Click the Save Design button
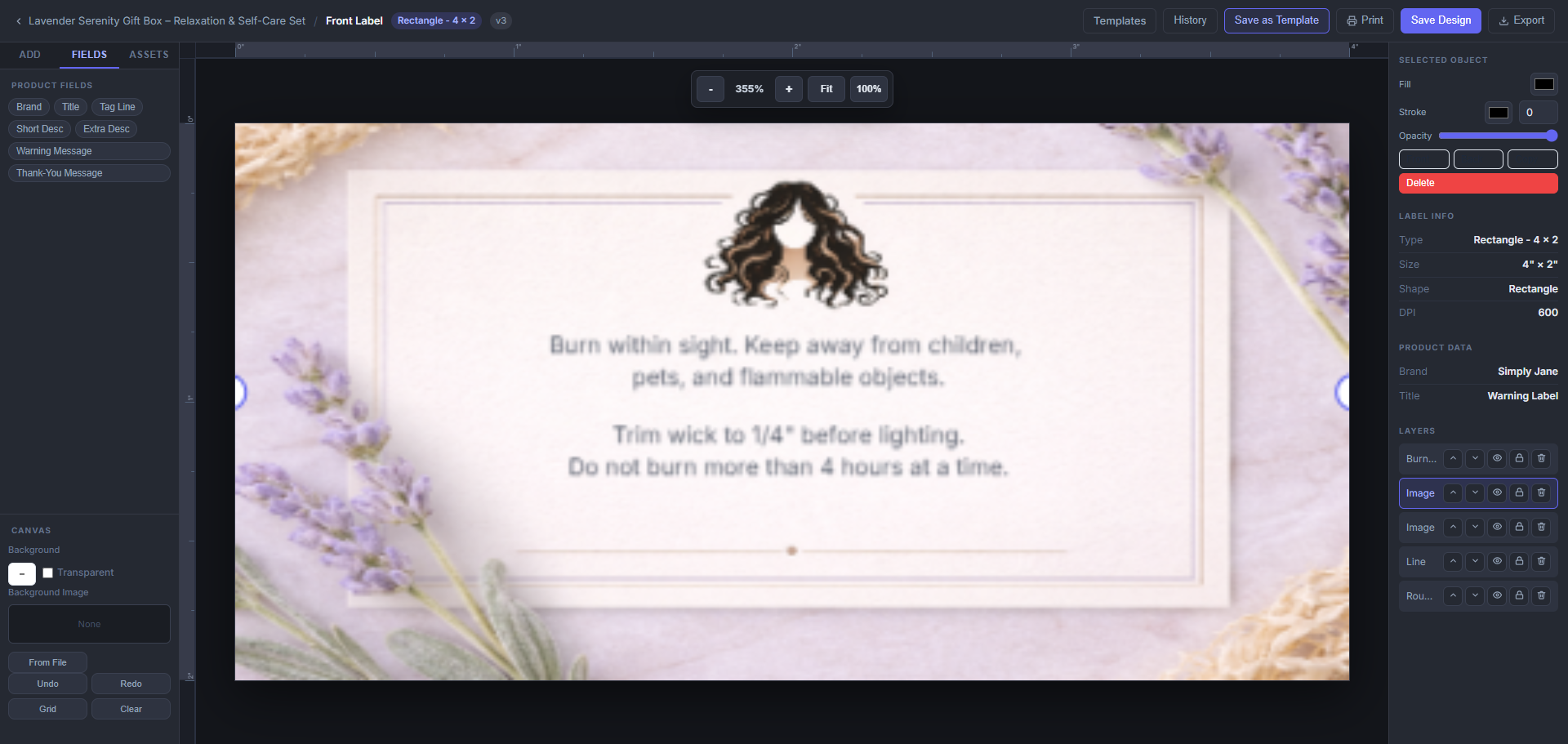 pos(1440,20)
